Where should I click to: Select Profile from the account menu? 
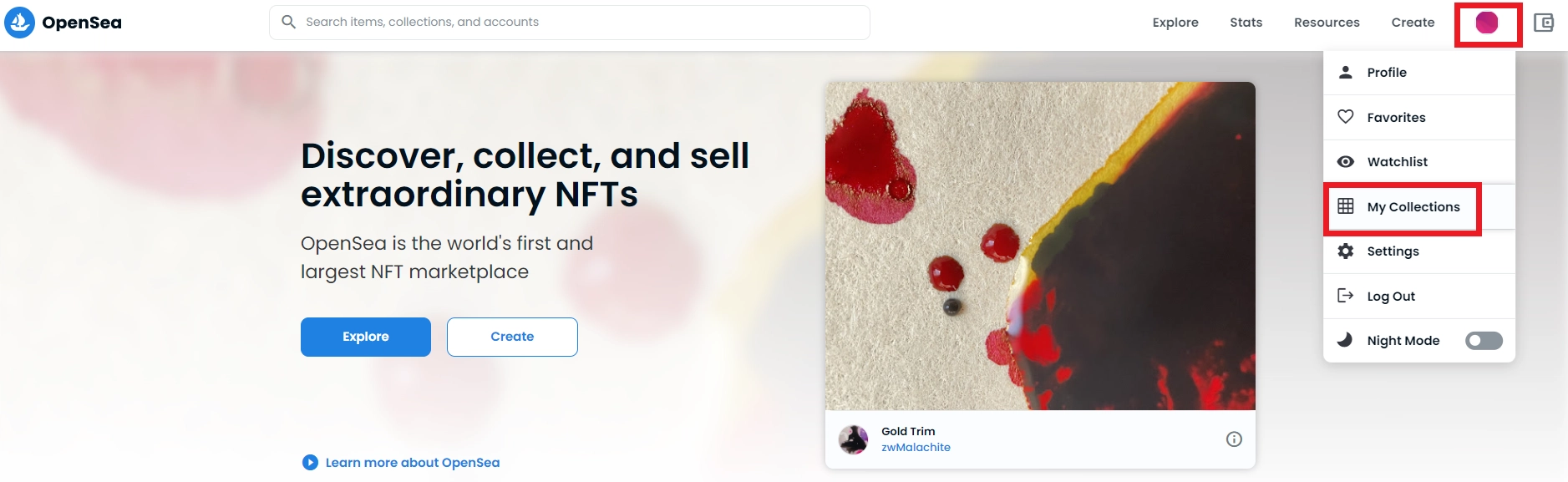click(1386, 73)
